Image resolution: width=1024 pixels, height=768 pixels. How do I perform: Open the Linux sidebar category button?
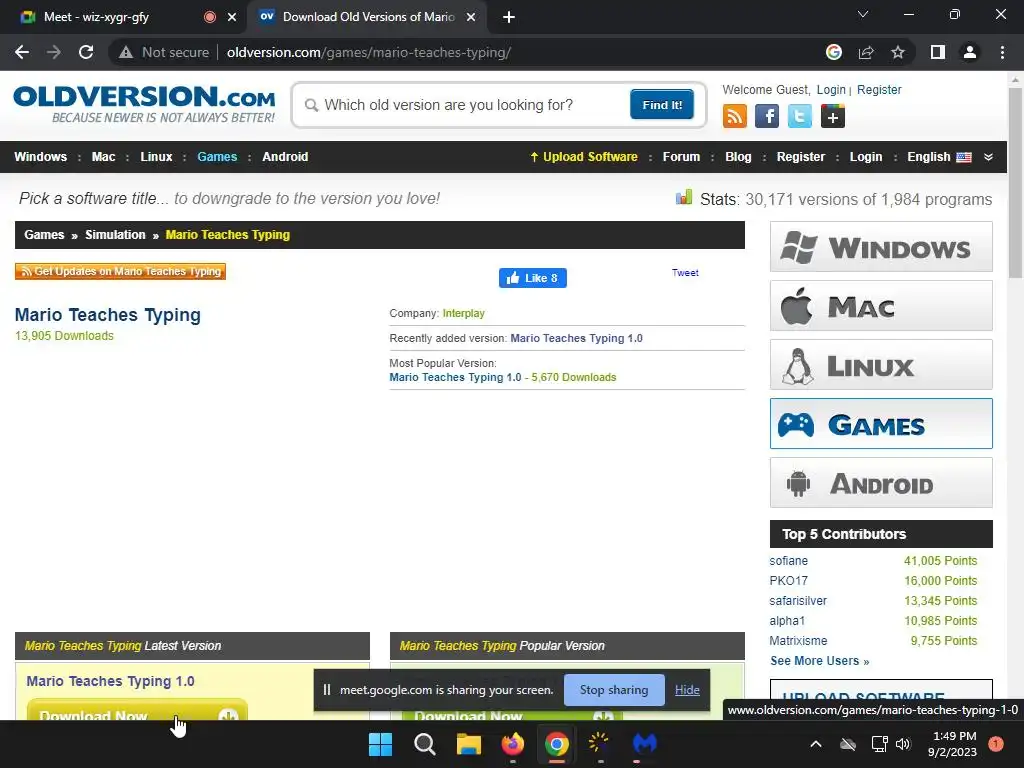881,364
